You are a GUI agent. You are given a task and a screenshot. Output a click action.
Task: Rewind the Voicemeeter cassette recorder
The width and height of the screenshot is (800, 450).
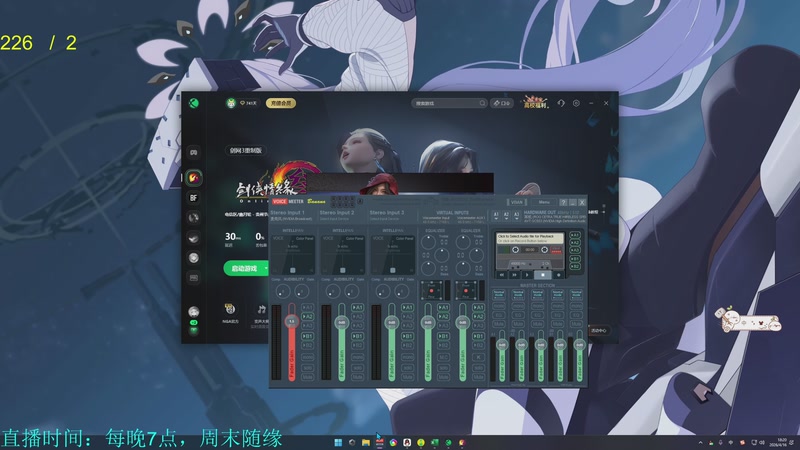502,275
